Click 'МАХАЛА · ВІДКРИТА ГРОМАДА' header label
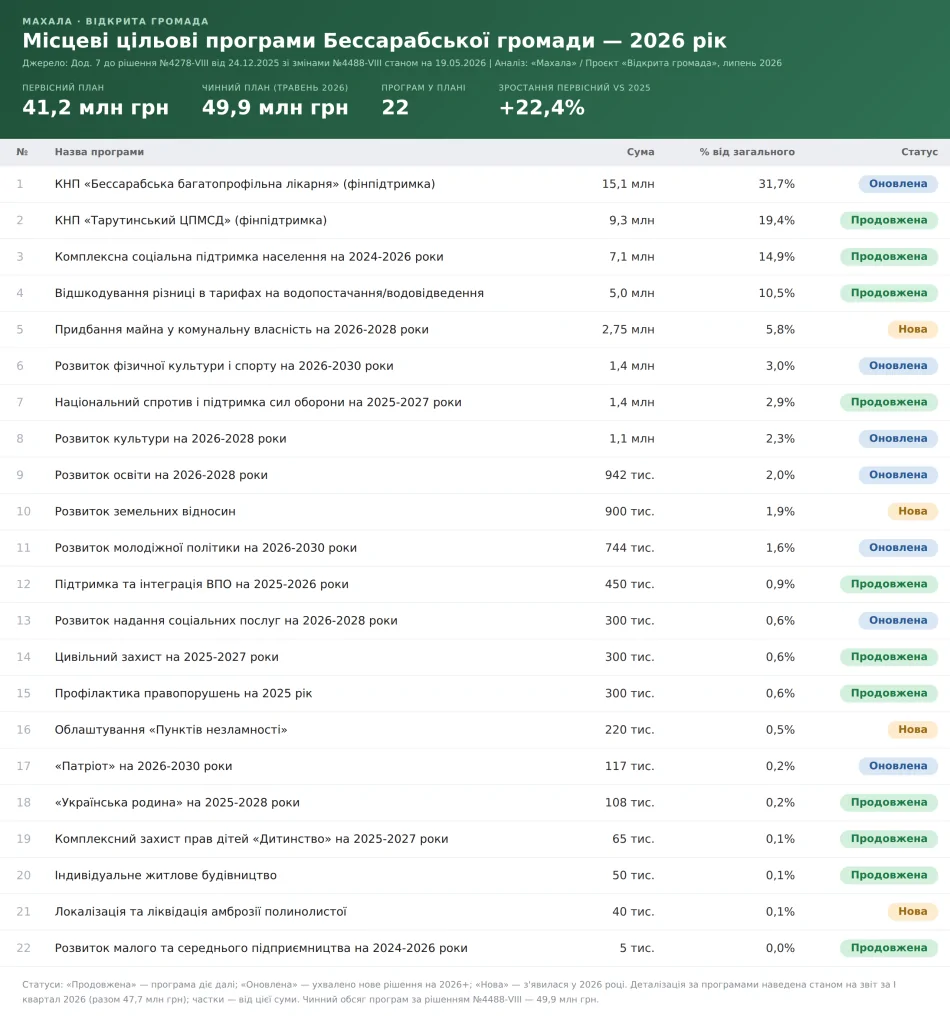The width and height of the screenshot is (950, 1024). [116, 21]
